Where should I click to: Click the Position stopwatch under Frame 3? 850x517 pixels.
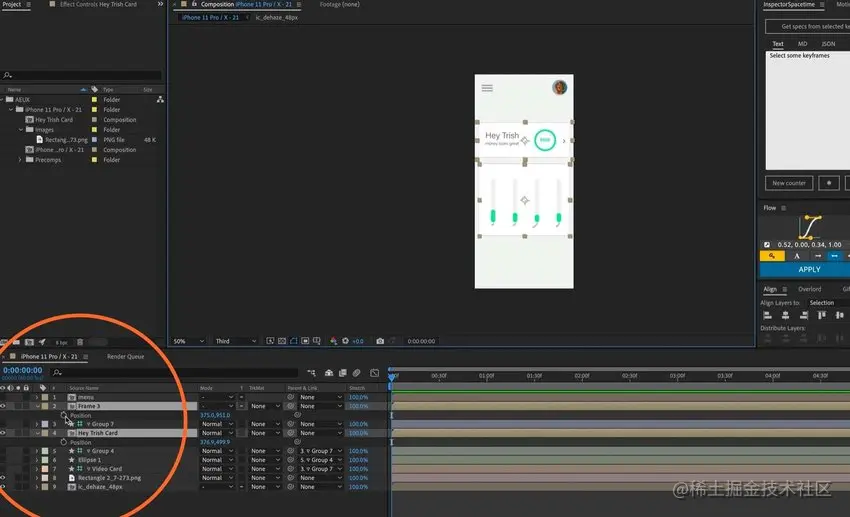[x=64, y=415]
